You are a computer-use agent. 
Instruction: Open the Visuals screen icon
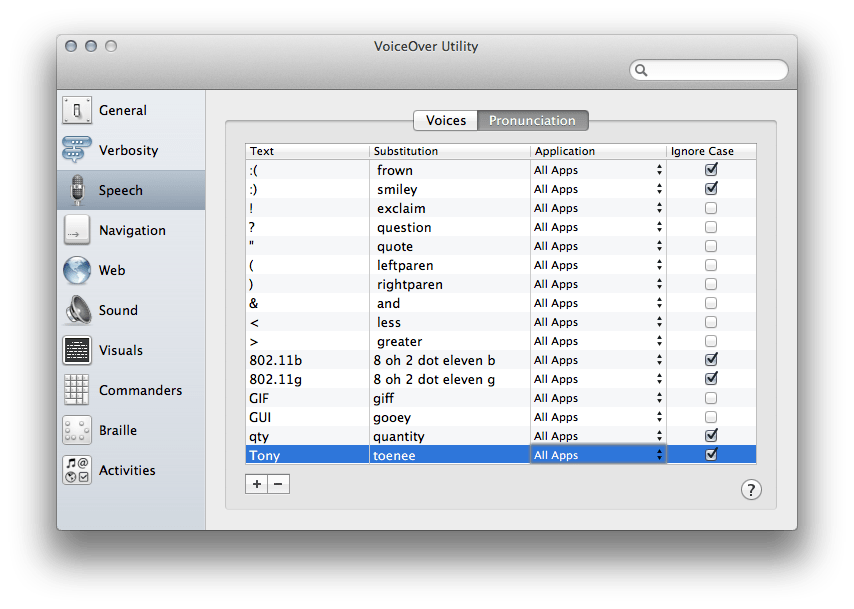(77, 350)
